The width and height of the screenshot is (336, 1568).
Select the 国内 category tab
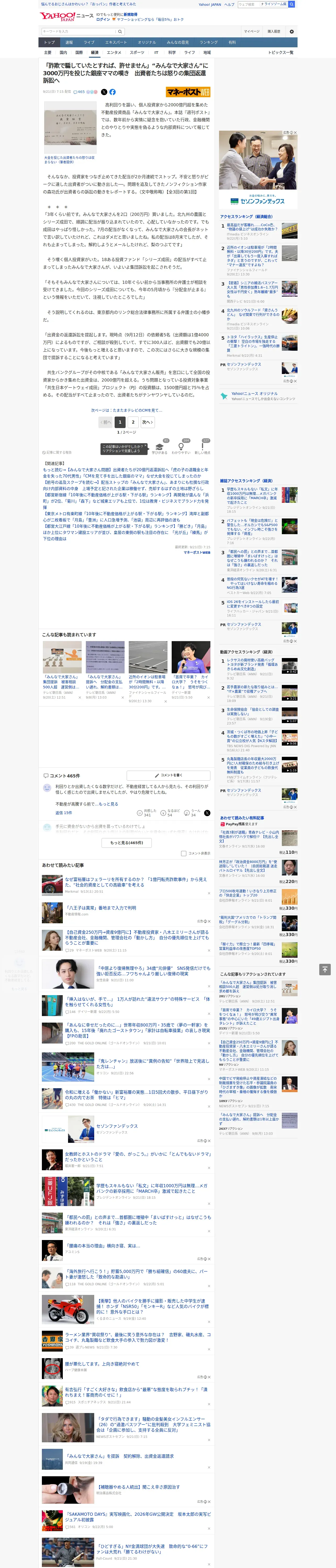[x=63, y=52]
